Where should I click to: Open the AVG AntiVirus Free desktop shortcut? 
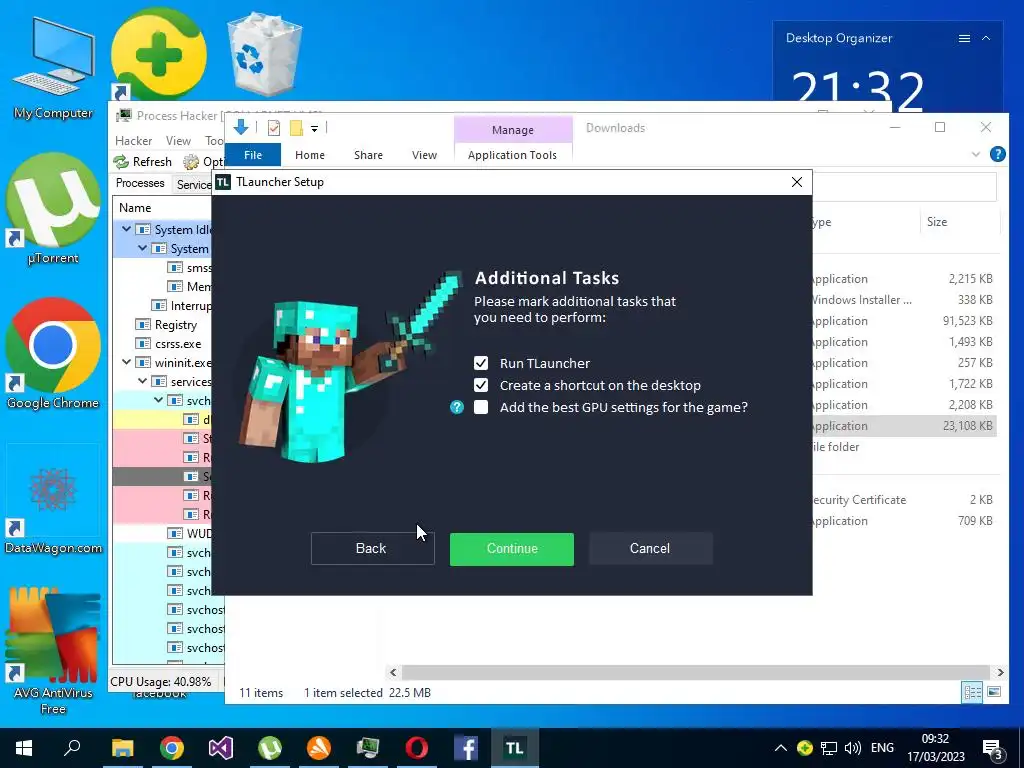(x=54, y=650)
